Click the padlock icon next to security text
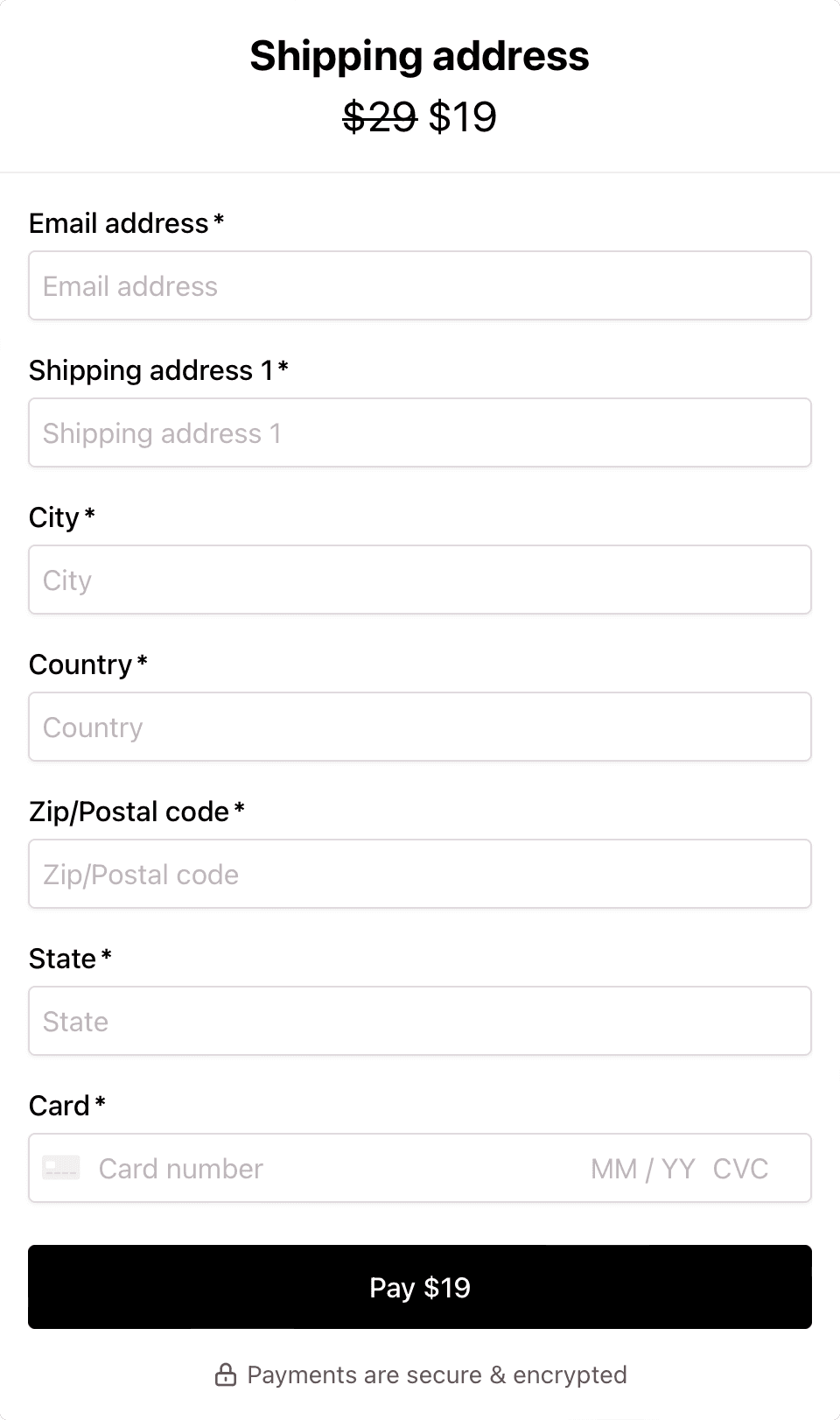 226,1374
